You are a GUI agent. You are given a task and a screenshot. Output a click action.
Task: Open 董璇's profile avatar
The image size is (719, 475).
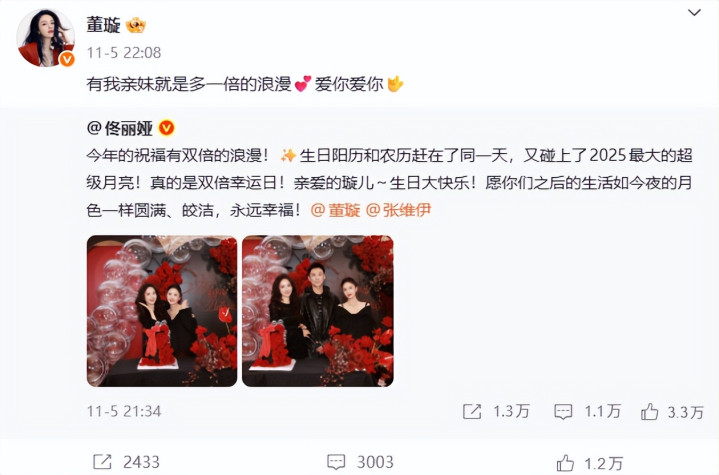click(x=45, y=37)
